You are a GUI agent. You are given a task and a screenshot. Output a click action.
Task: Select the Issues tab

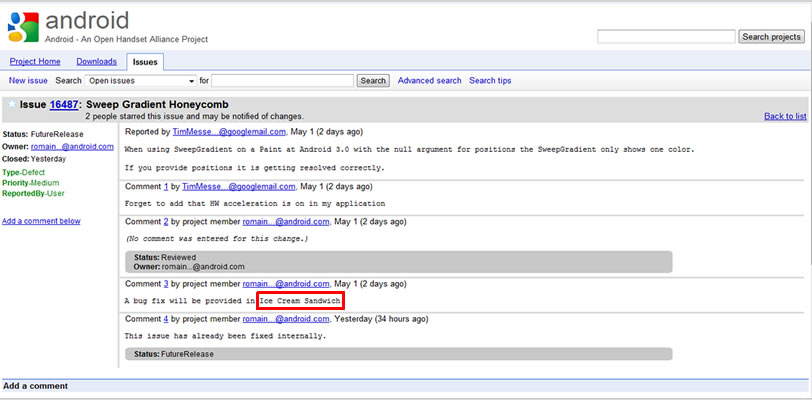coord(145,61)
